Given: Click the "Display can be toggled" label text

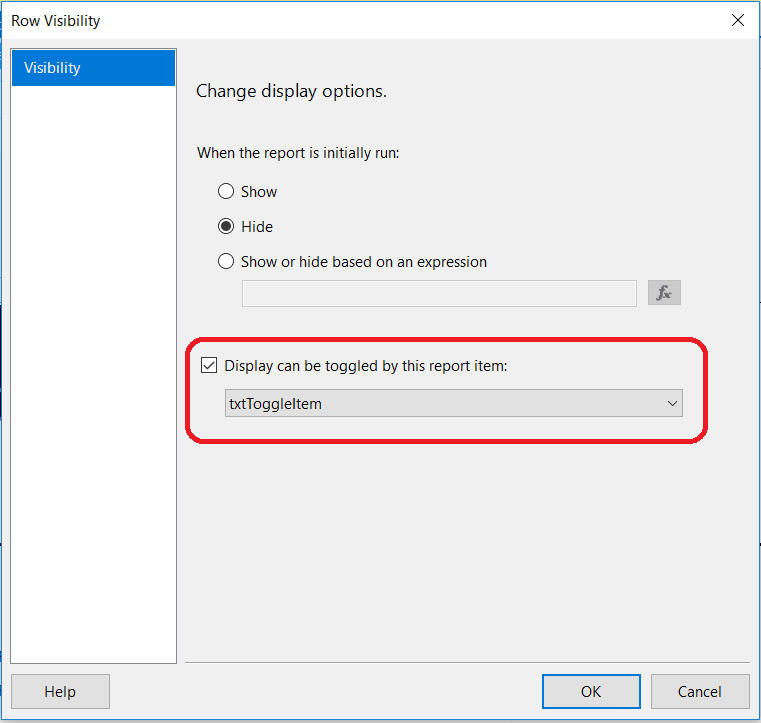Looking at the screenshot, I should tap(366, 366).
